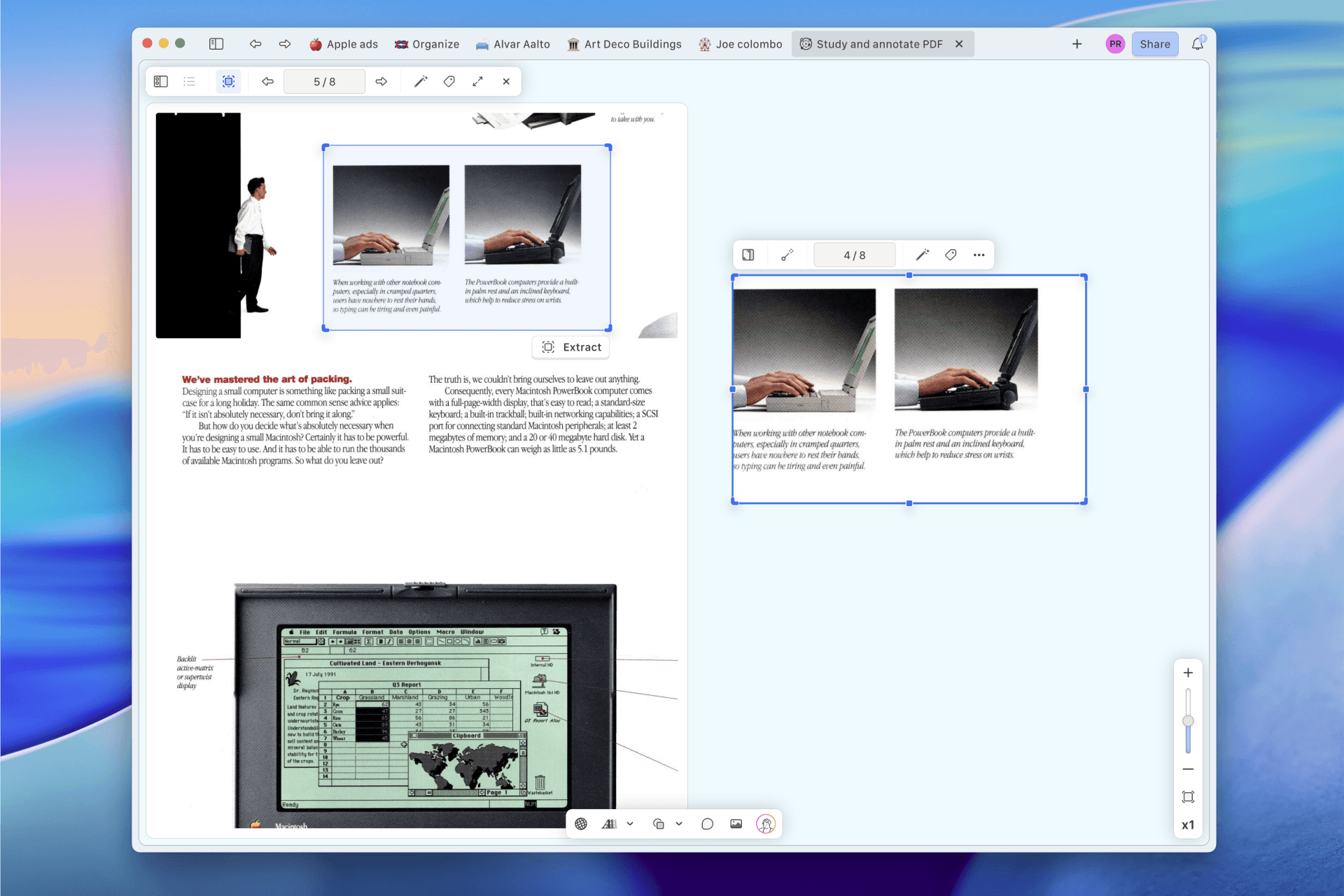The height and width of the screenshot is (896, 1344).
Task: Toggle the app sidebar panel
Action: coord(216,44)
